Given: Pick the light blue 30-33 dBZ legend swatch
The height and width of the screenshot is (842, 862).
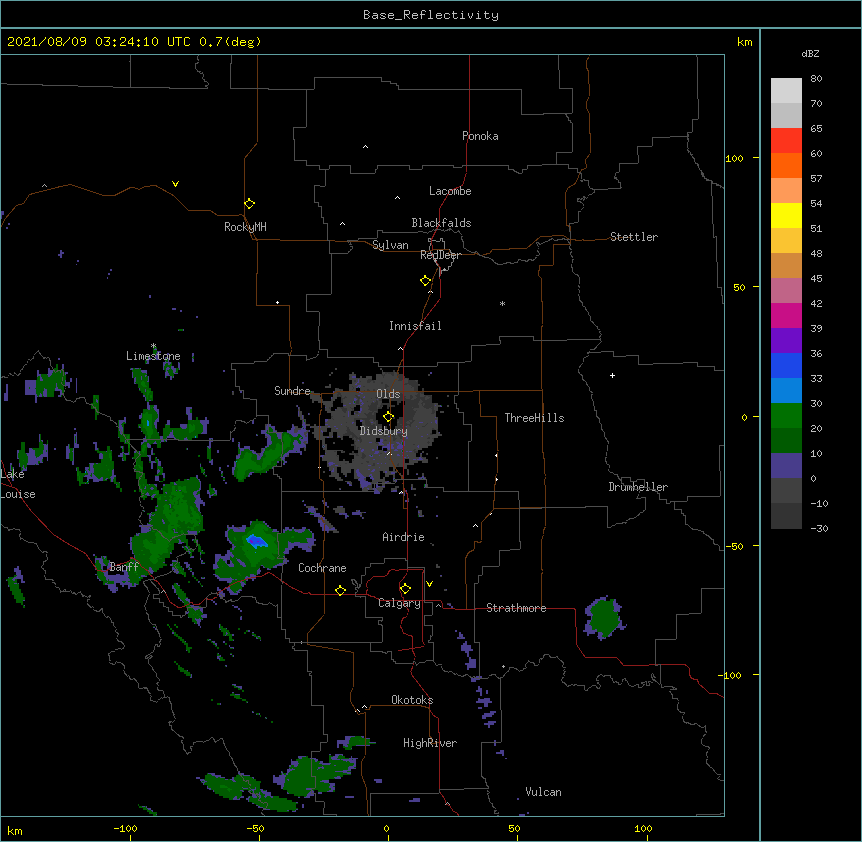Looking at the screenshot, I should click(786, 390).
